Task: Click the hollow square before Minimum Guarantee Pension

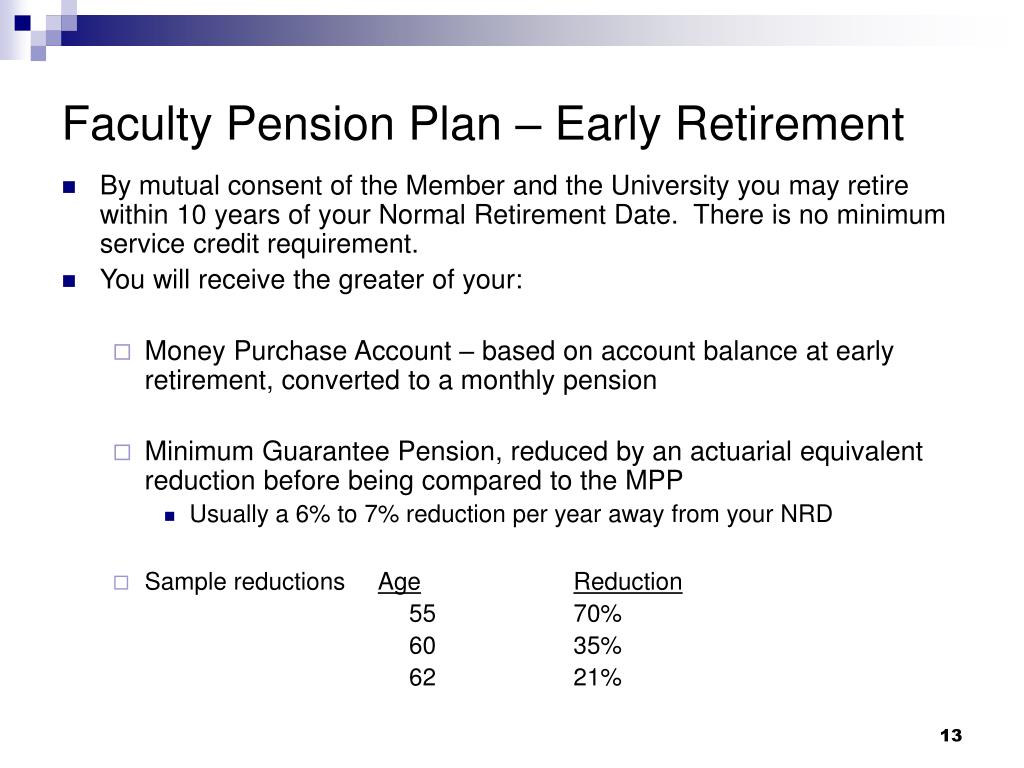Action: point(122,452)
